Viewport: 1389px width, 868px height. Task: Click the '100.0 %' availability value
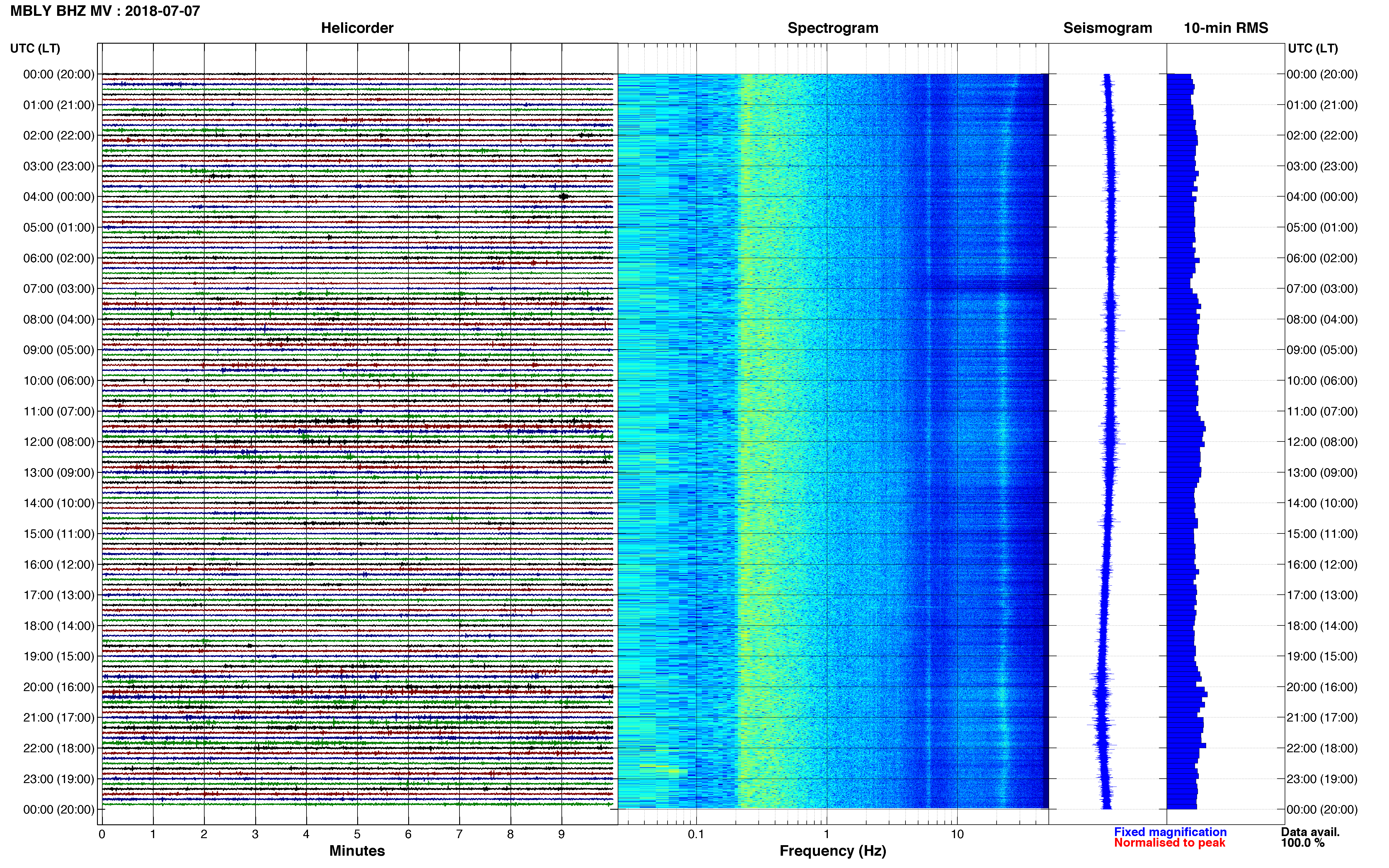tap(1303, 843)
